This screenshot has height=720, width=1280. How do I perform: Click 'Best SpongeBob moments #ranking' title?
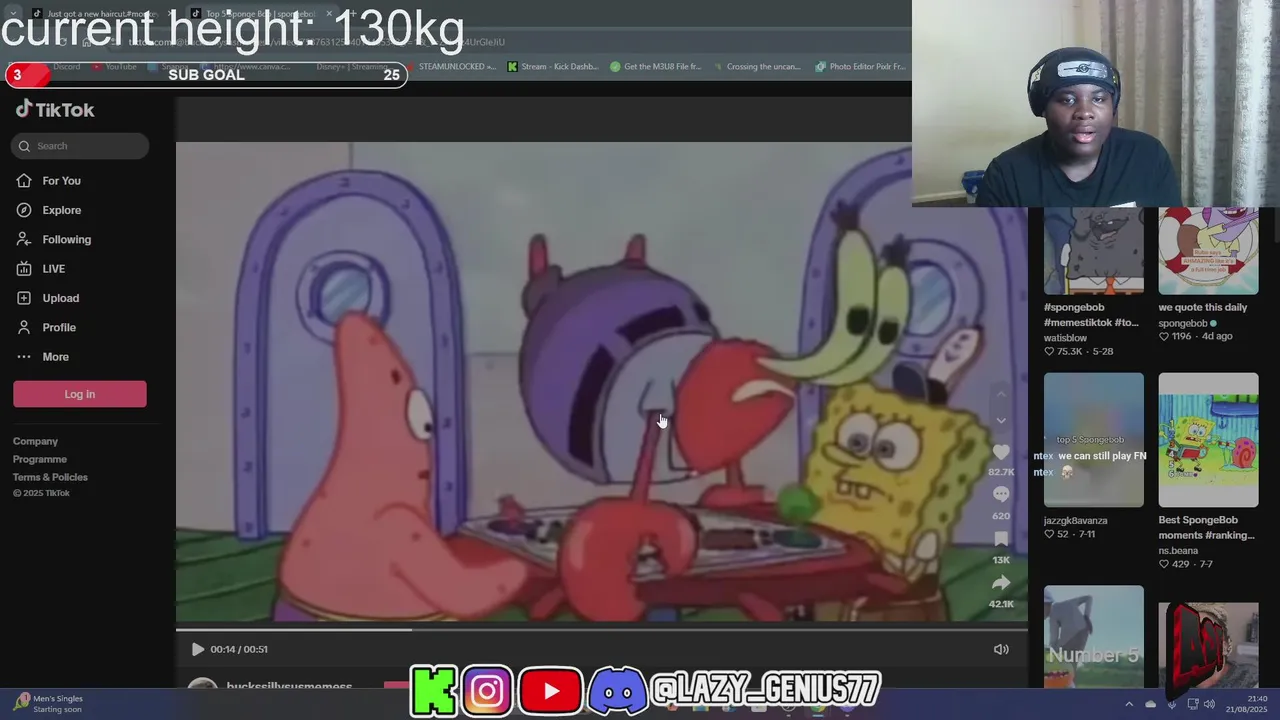tap(1207, 528)
